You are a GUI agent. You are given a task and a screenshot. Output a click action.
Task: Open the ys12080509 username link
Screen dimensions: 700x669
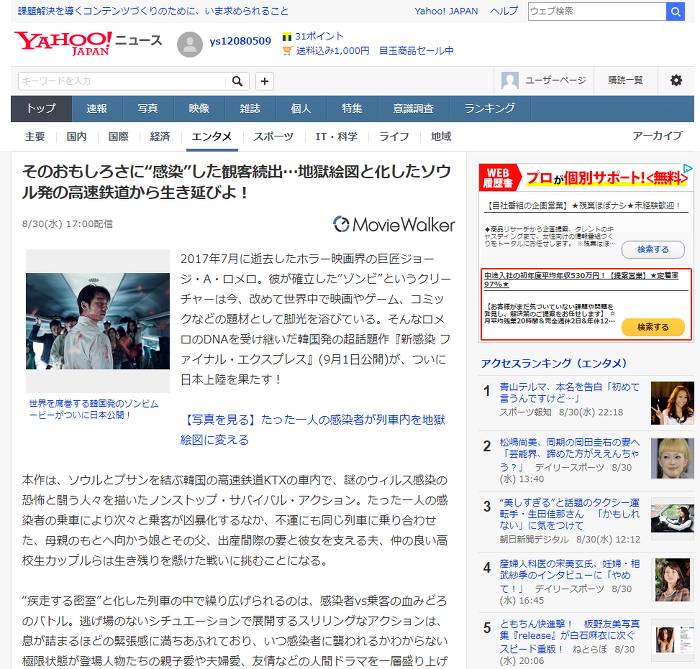[x=240, y=41]
